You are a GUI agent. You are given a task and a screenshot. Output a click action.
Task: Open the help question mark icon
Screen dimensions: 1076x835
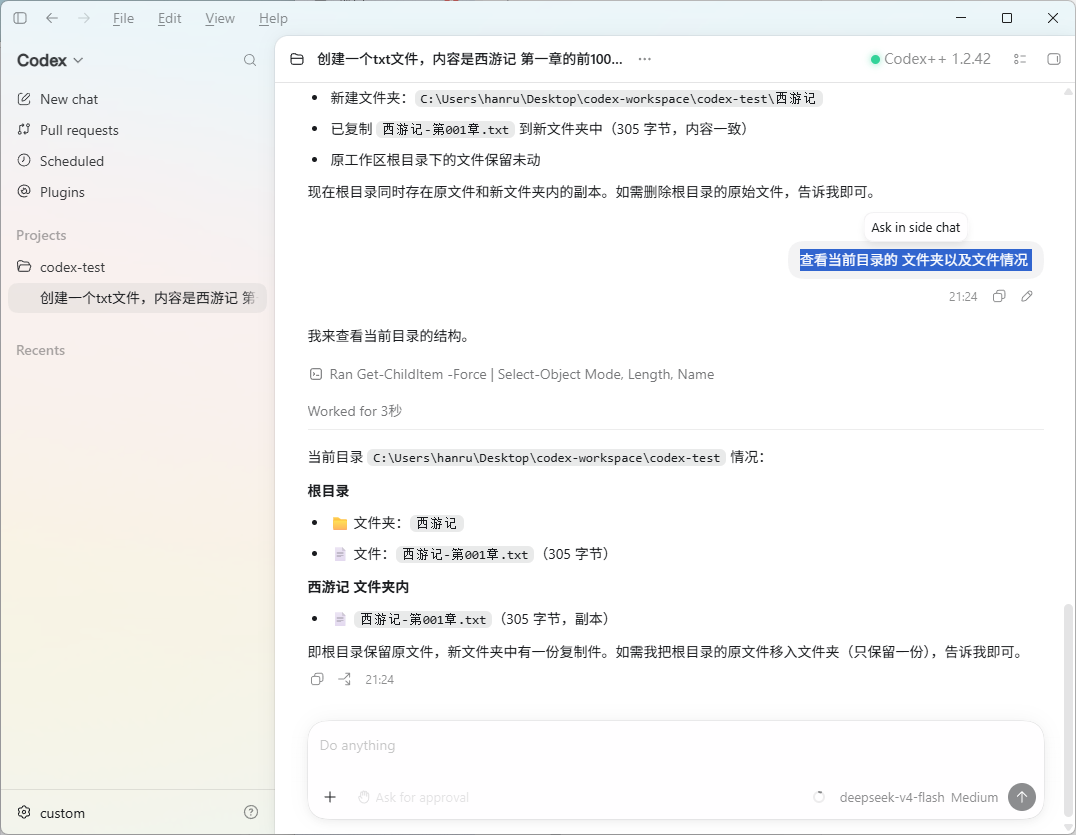(251, 812)
